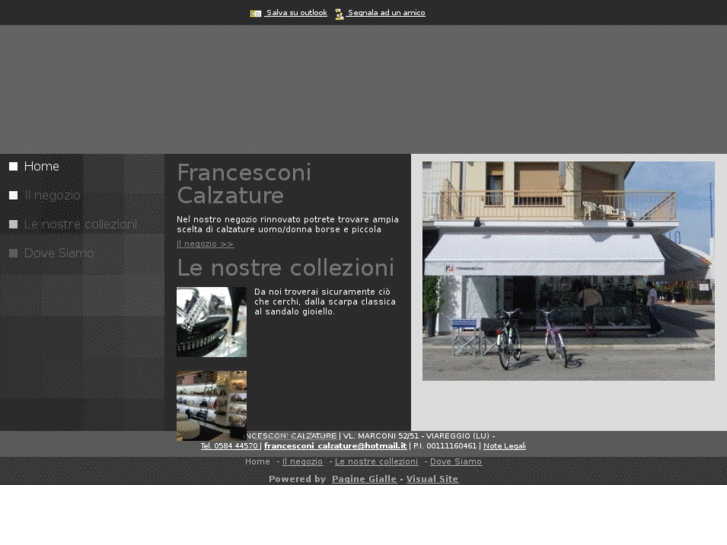Screen dimensions: 727x545
Task: Open the 'Visual Site' powered-by link
Action: 432,479
